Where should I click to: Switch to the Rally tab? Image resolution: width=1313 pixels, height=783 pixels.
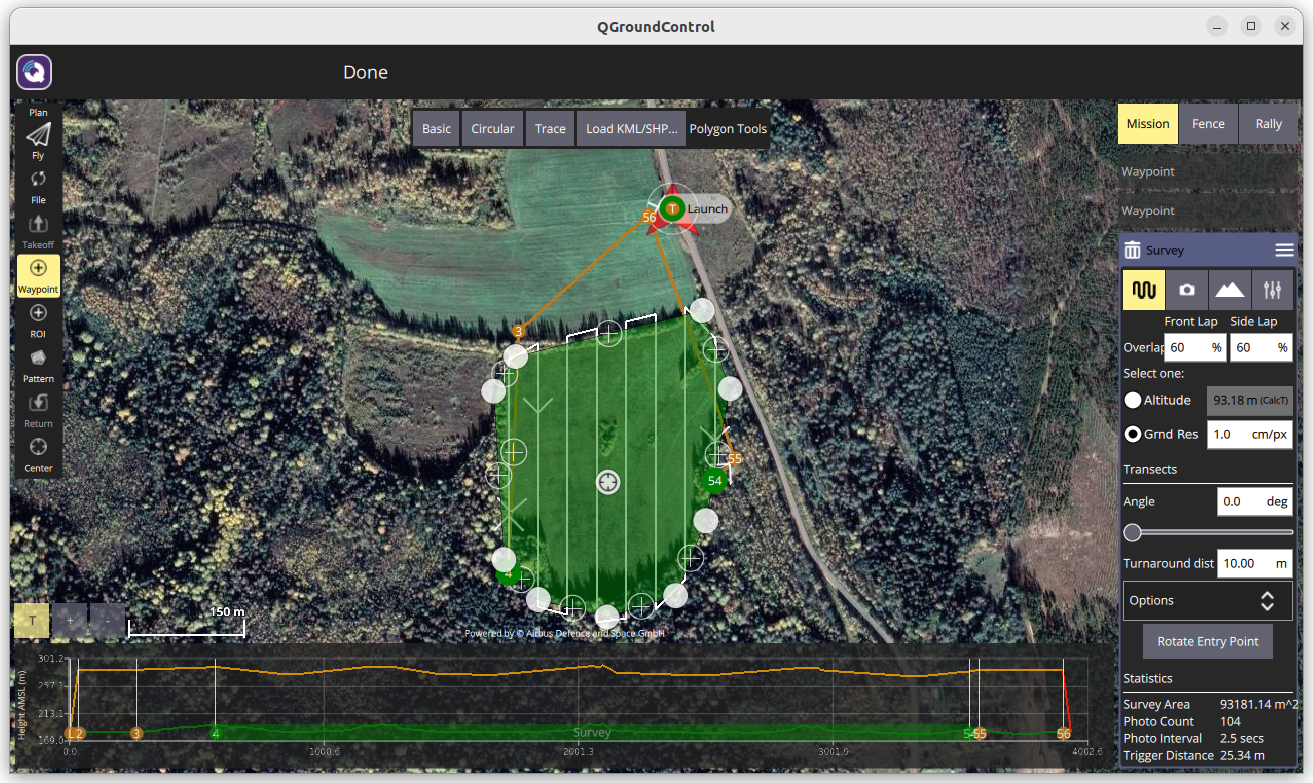(x=1268, y=124)
